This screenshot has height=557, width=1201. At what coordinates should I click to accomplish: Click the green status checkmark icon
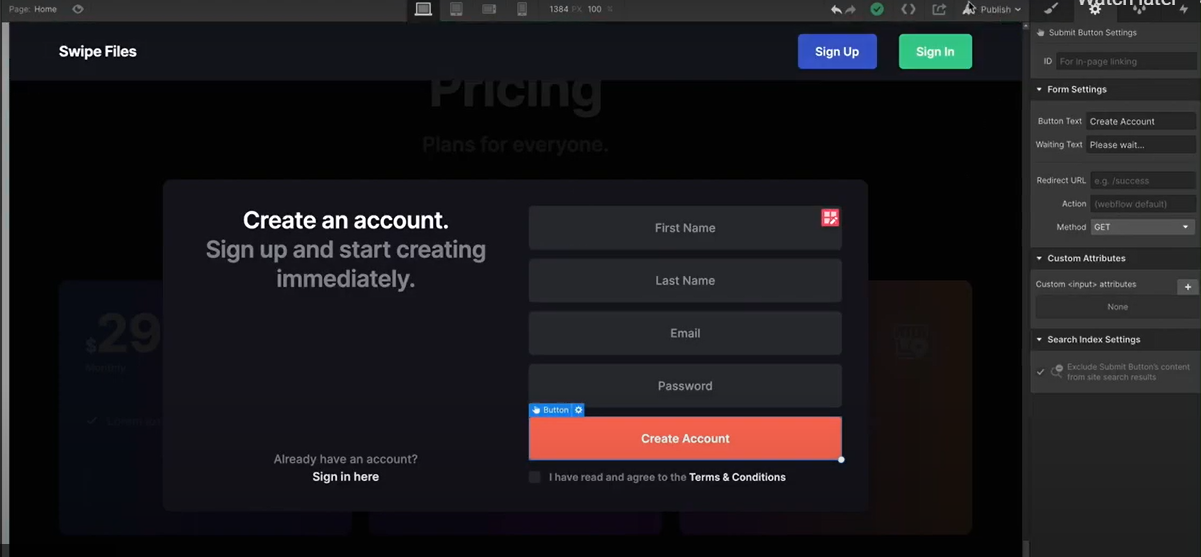(x=877, y=9)
